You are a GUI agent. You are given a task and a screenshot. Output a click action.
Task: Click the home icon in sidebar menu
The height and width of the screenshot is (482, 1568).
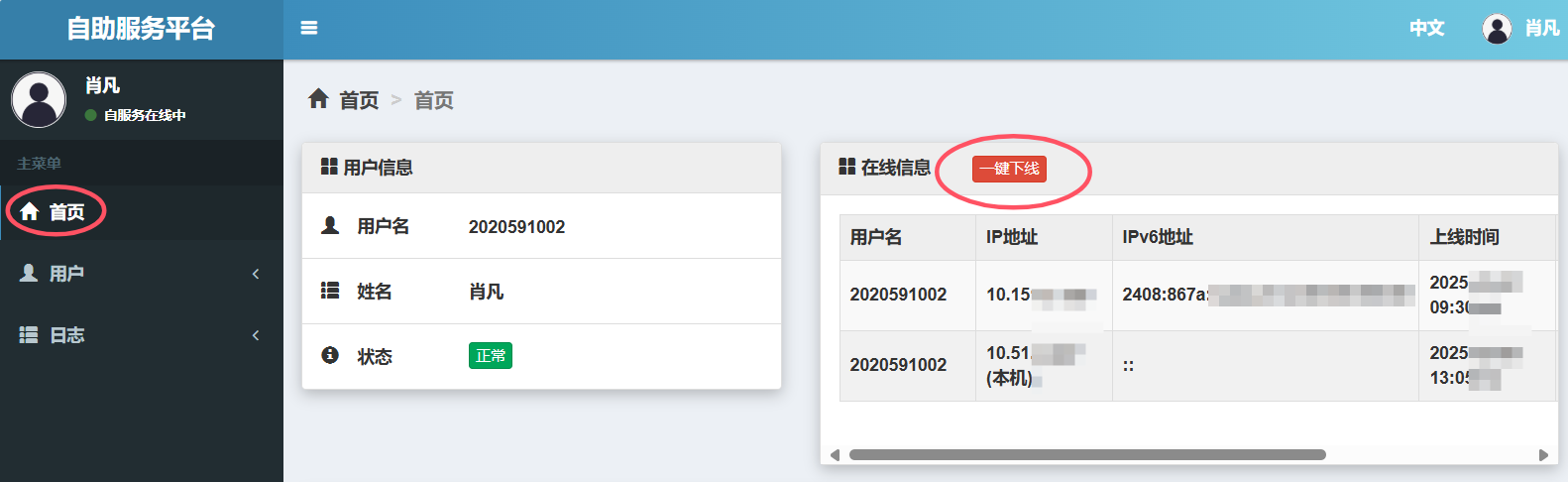pos(30,211)
